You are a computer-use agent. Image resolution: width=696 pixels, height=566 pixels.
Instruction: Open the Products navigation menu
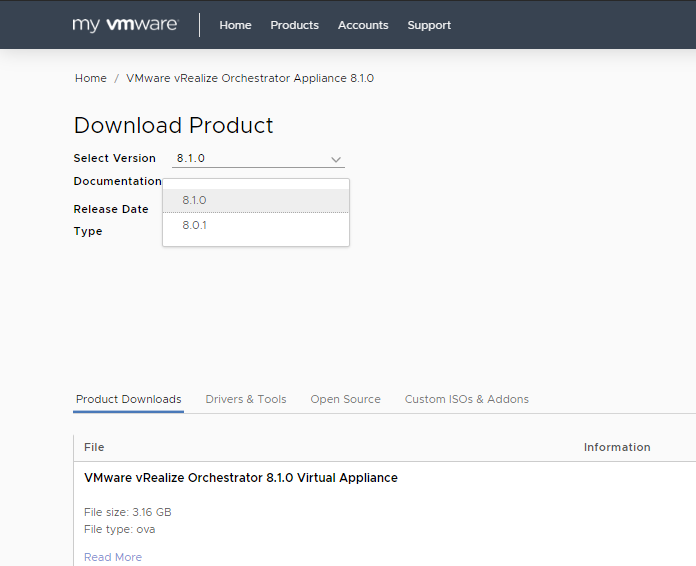[x=294, y=25]
